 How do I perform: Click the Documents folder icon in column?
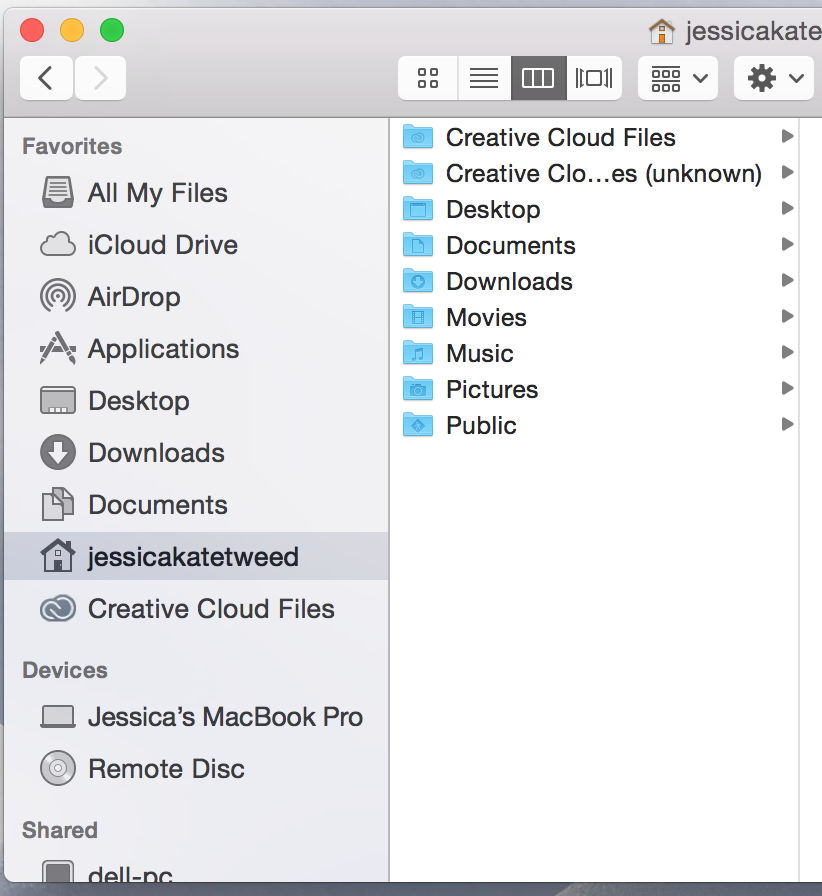pos(418,245)
